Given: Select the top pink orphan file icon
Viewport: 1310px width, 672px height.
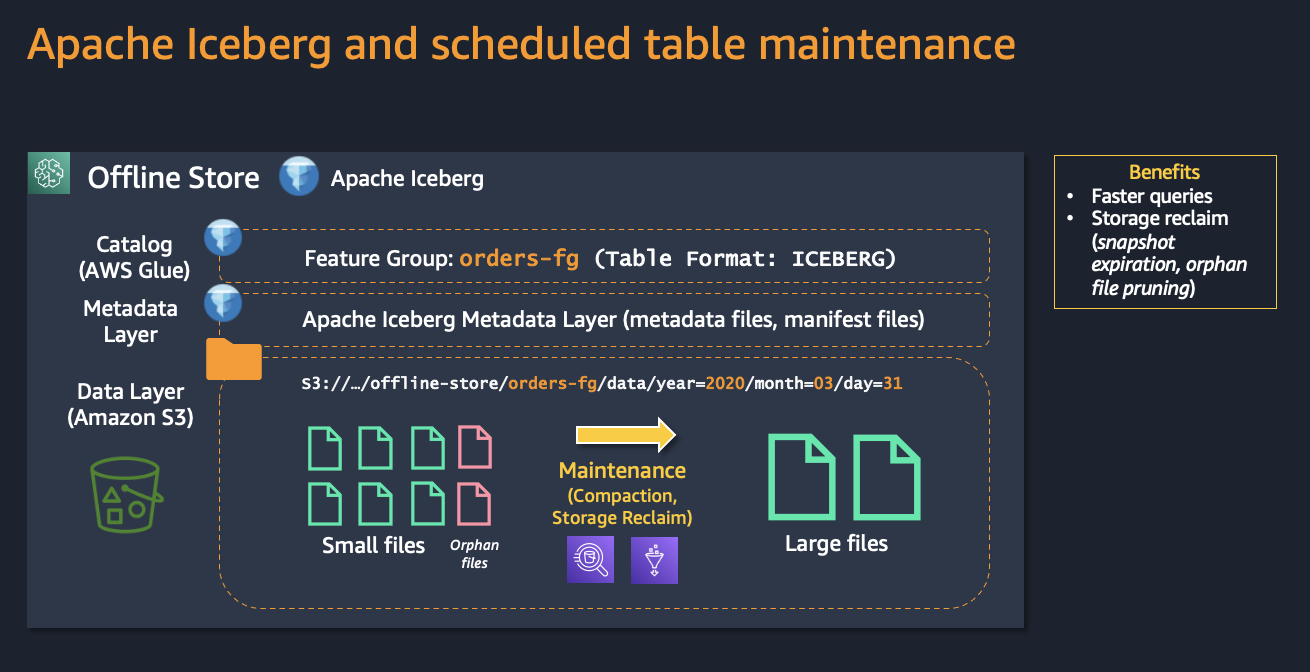Looking at the screenshot, I should 474,448.
